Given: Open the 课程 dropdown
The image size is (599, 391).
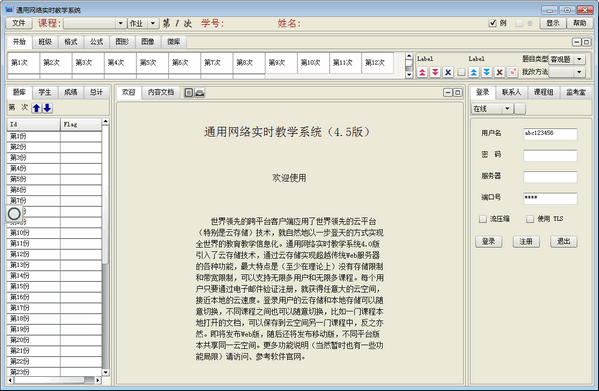Looking at the screenshot, I should 120,23.
